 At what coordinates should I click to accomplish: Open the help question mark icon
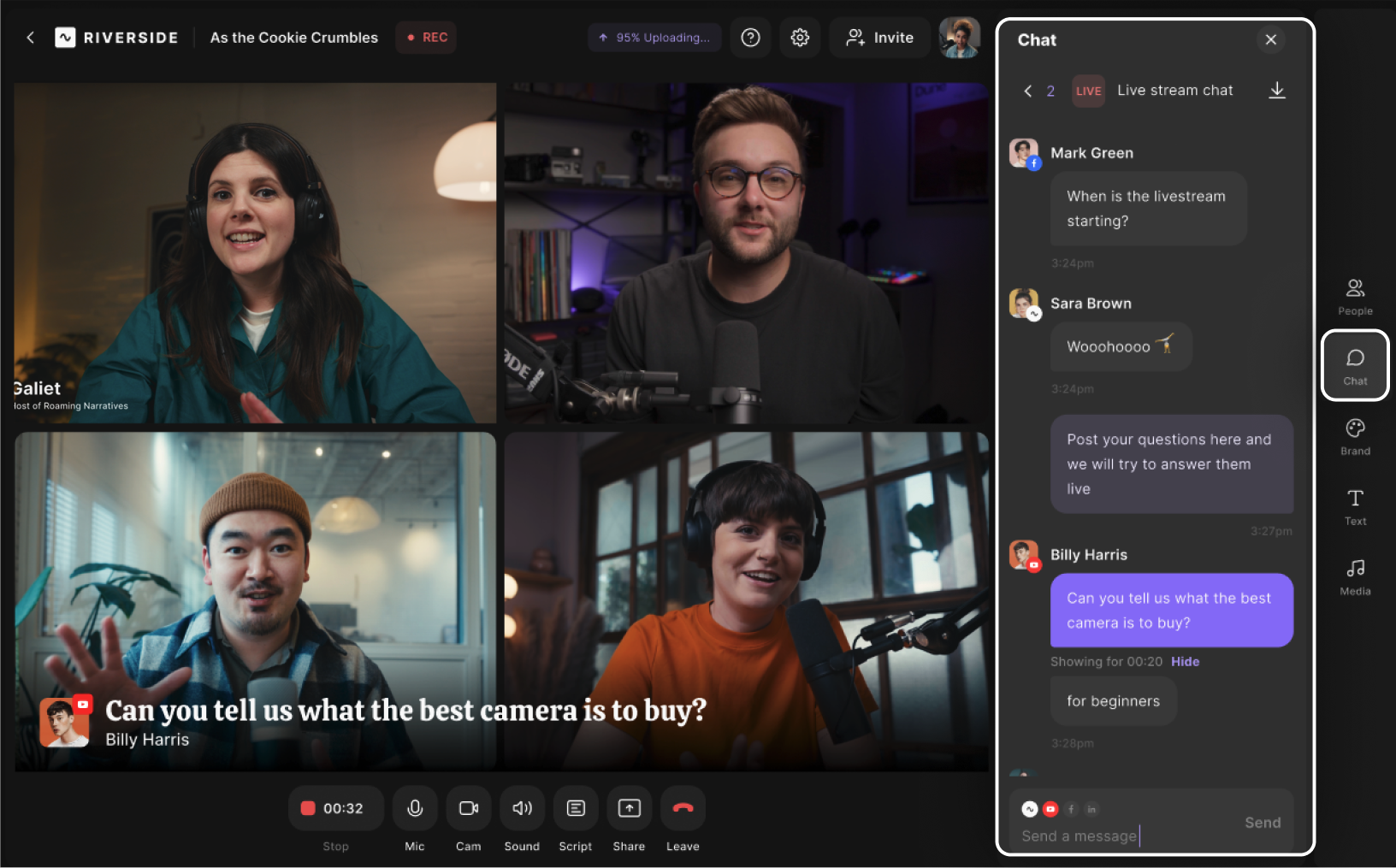[750, 38]
